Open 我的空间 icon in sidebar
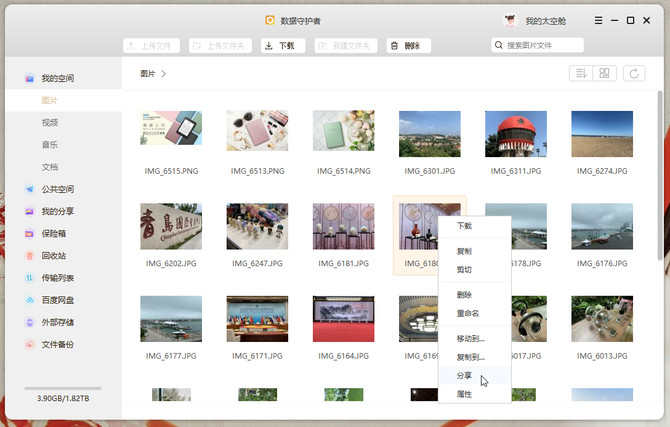670x427 pixels. tap(29, 78)
